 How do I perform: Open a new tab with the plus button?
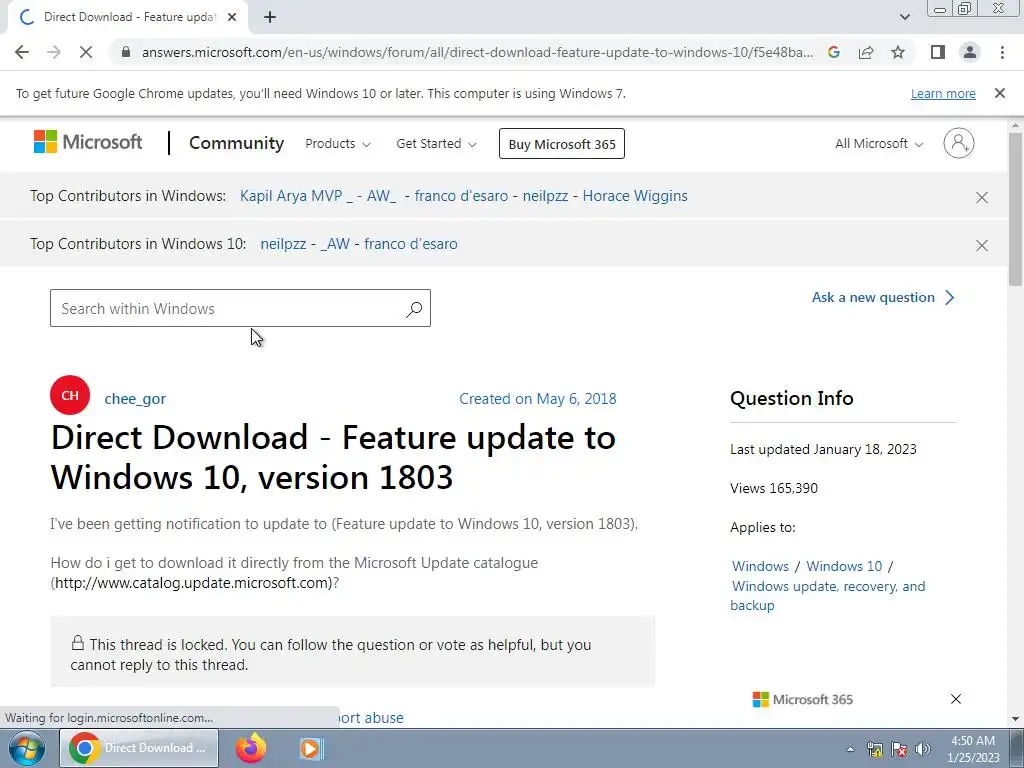270,18
